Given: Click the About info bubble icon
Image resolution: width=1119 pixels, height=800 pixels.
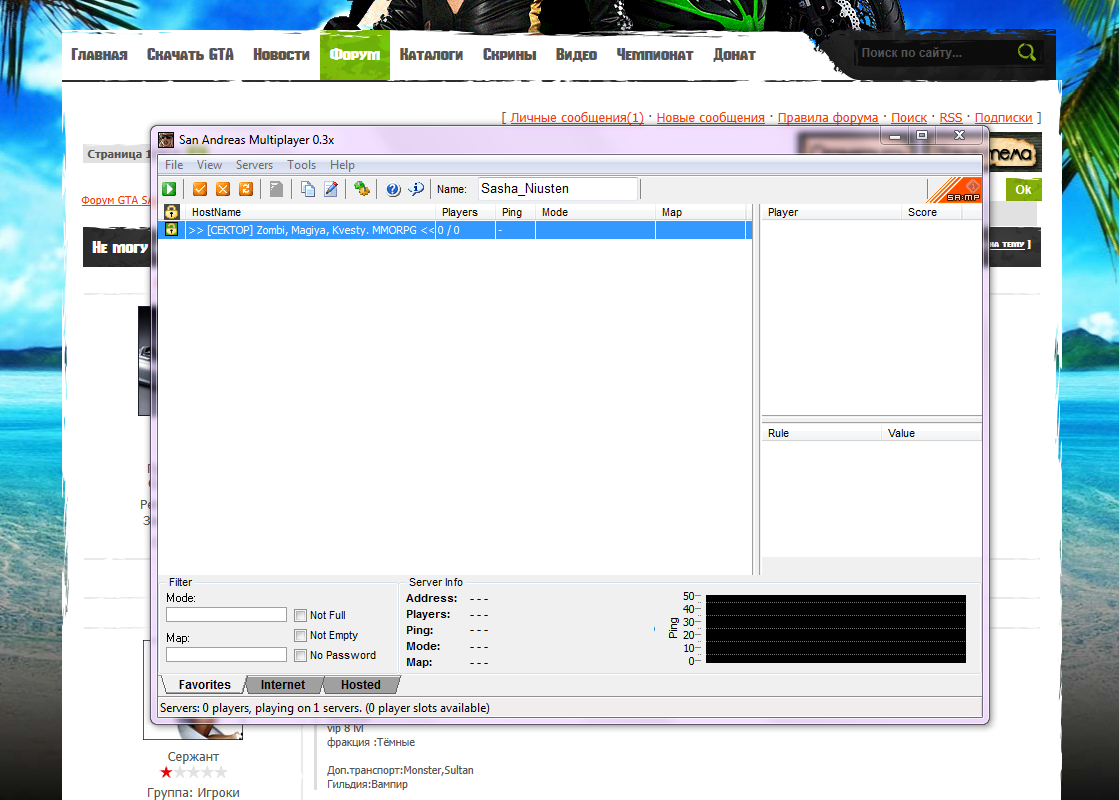Looking at the screenshot, I should pyautogui.click(x=416, y=189).
